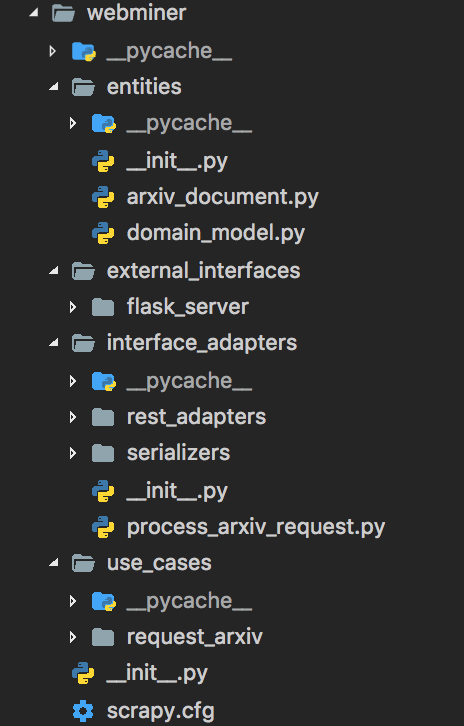464x726 pixels.
Task: Open arxiv_document.py file
Action: 223,198
